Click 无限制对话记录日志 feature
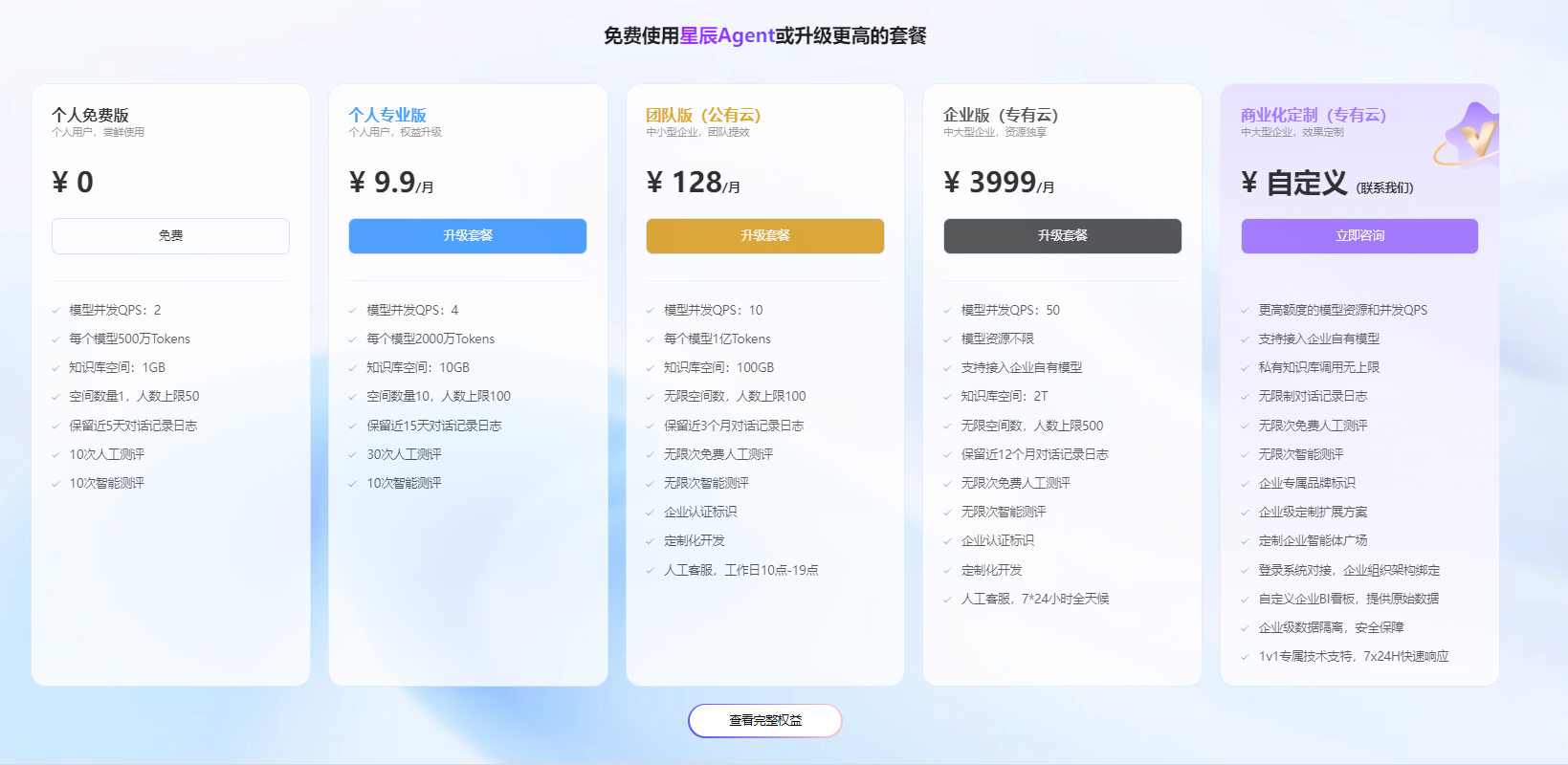The height and width of the screenshot is (765, 1568). click(1313, 396)
